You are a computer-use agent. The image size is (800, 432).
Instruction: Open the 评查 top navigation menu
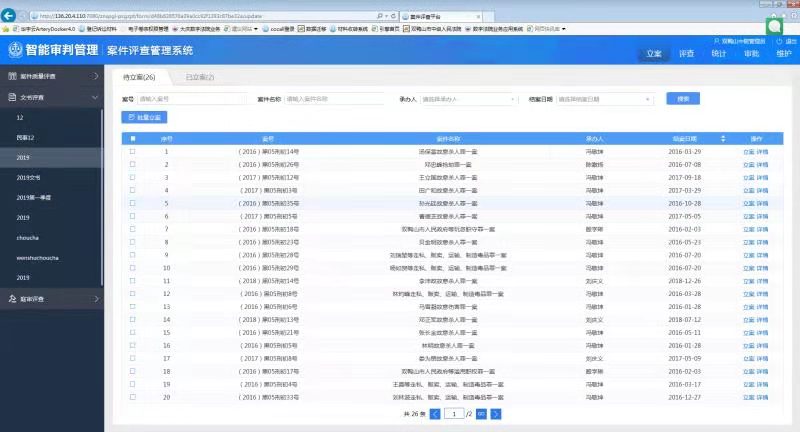pyautogui.click(x=686, y=53)
